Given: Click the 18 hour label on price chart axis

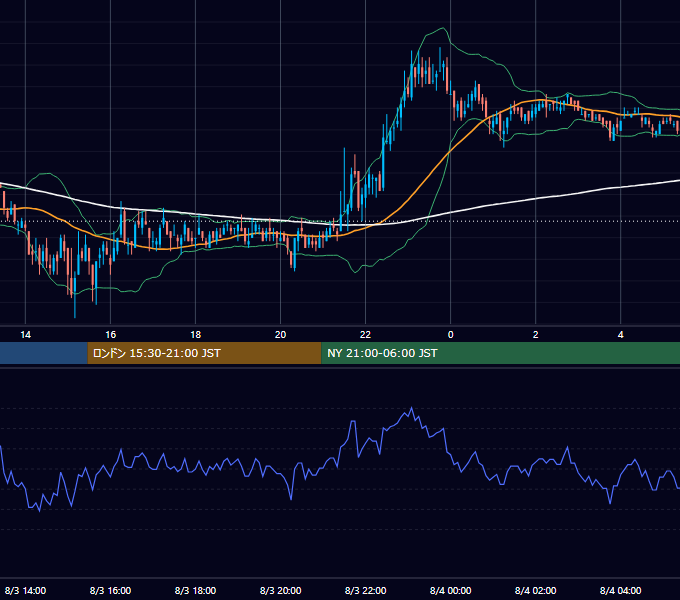Looking at the screenshot, I should pyautogui.click(x=196, y=335).
